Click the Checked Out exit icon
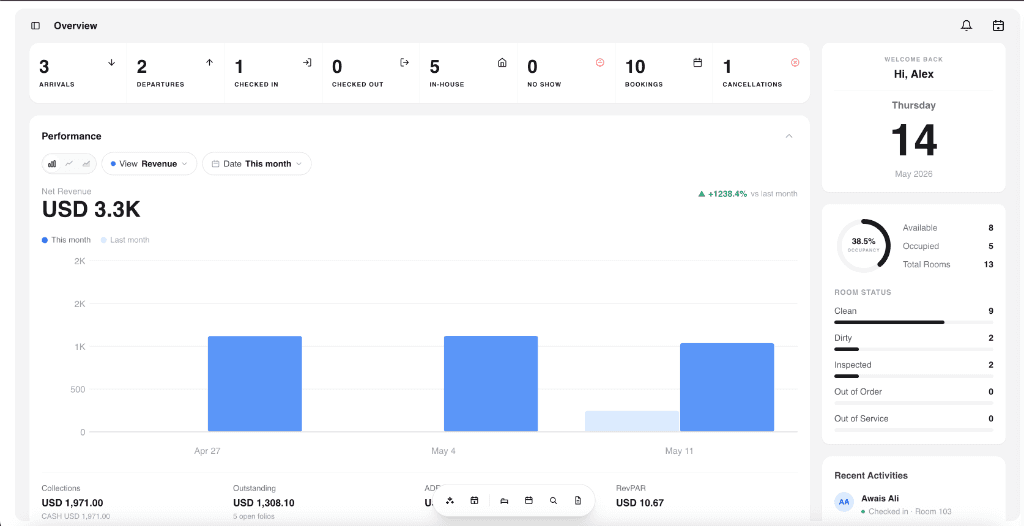1024x526 pixels. pos(404,63)
